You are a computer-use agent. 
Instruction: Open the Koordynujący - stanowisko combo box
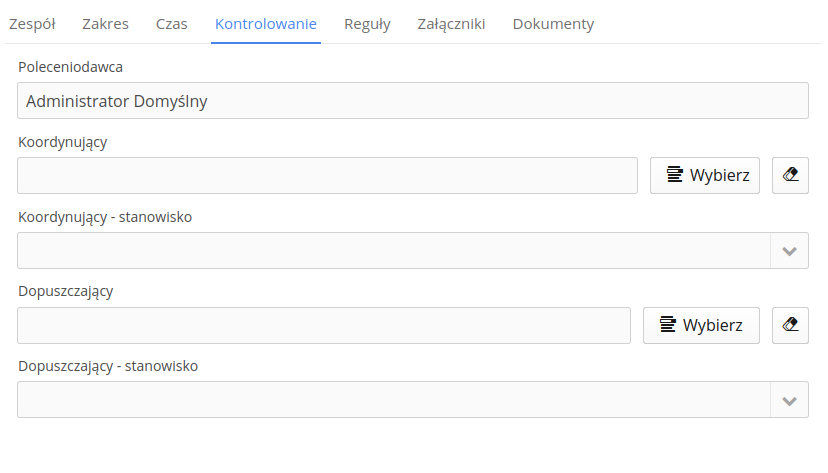[412, 251]
